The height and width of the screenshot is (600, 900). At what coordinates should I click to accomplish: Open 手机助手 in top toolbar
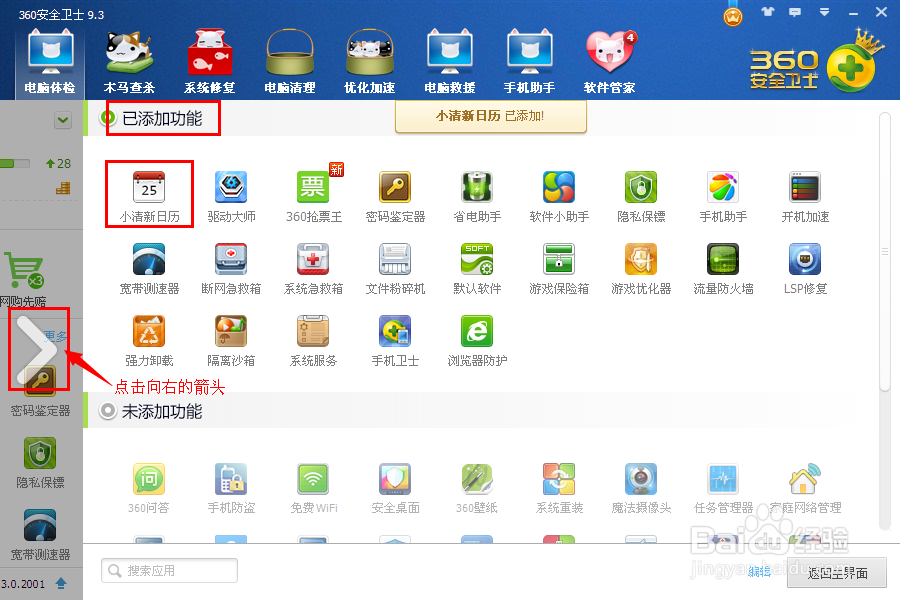[x=529, y=63]
